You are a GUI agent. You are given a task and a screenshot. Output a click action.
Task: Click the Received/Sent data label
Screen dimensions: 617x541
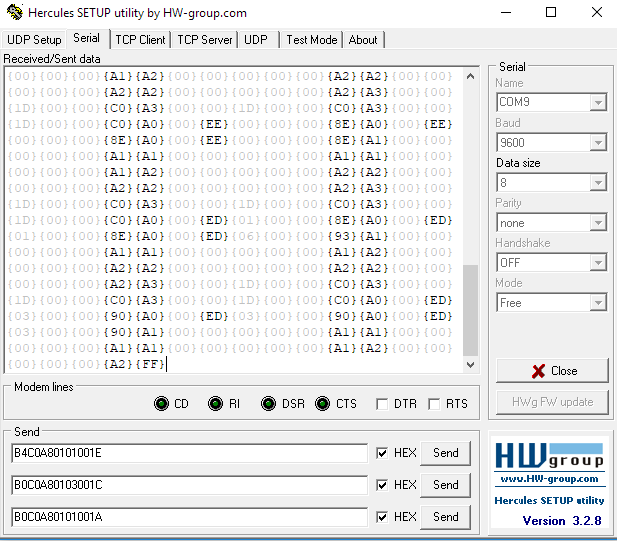[x=52, y=59]
